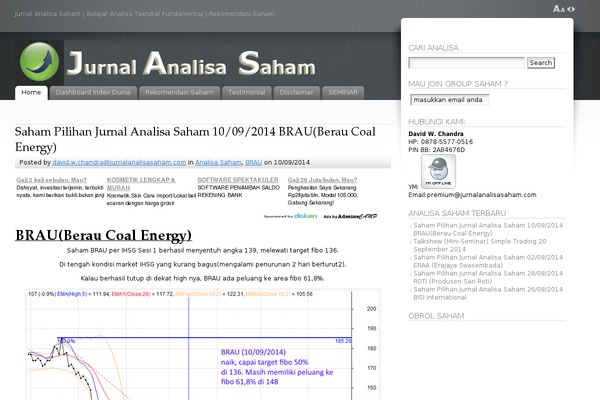Open sidebar link 28/08/2014 ROTI
This screenshot has height=400, width=600.
coord(488,278)
